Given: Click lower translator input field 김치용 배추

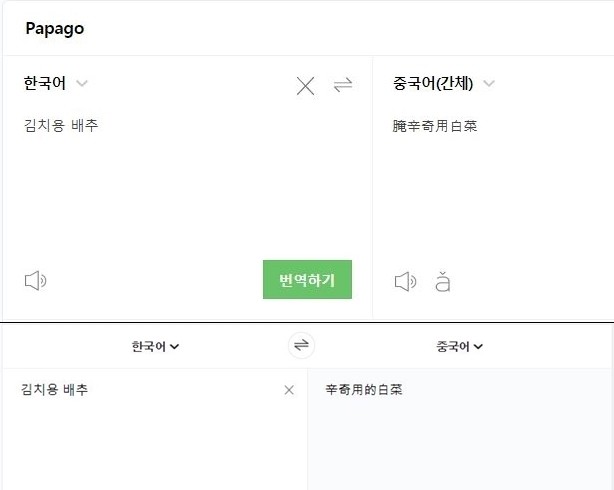Looking at the screenshot, I should click(x=55, y=390).
